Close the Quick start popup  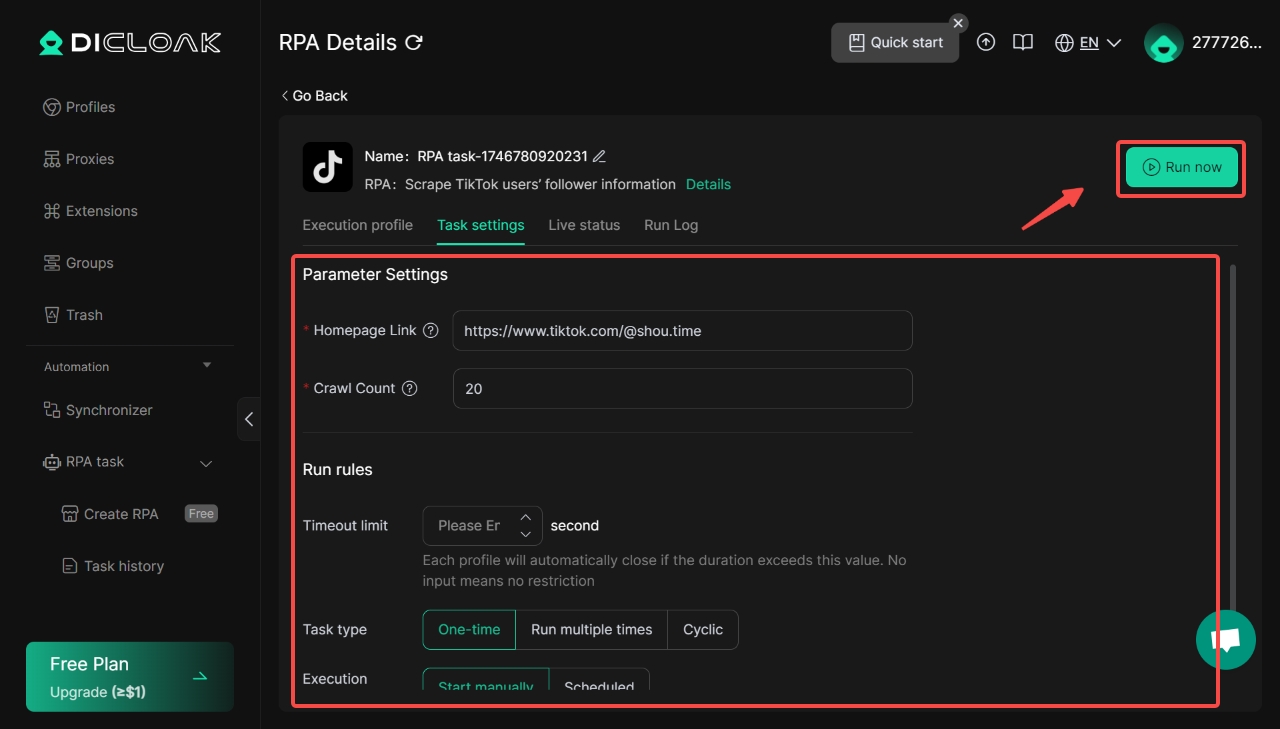pyautogui.click(x=958, y=23)
